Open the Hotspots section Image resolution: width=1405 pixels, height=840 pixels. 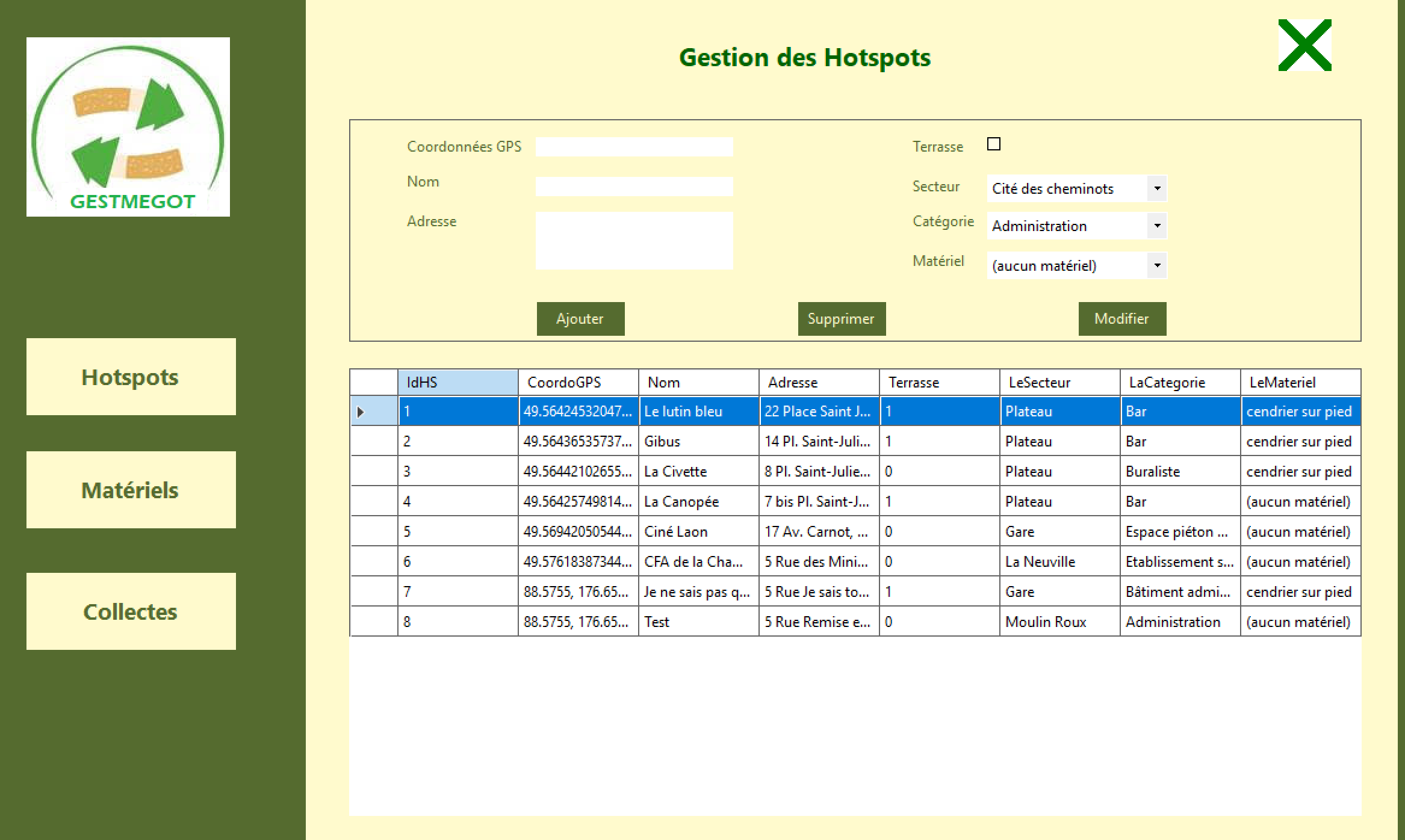pyautogui.click(x=129, y=377)
